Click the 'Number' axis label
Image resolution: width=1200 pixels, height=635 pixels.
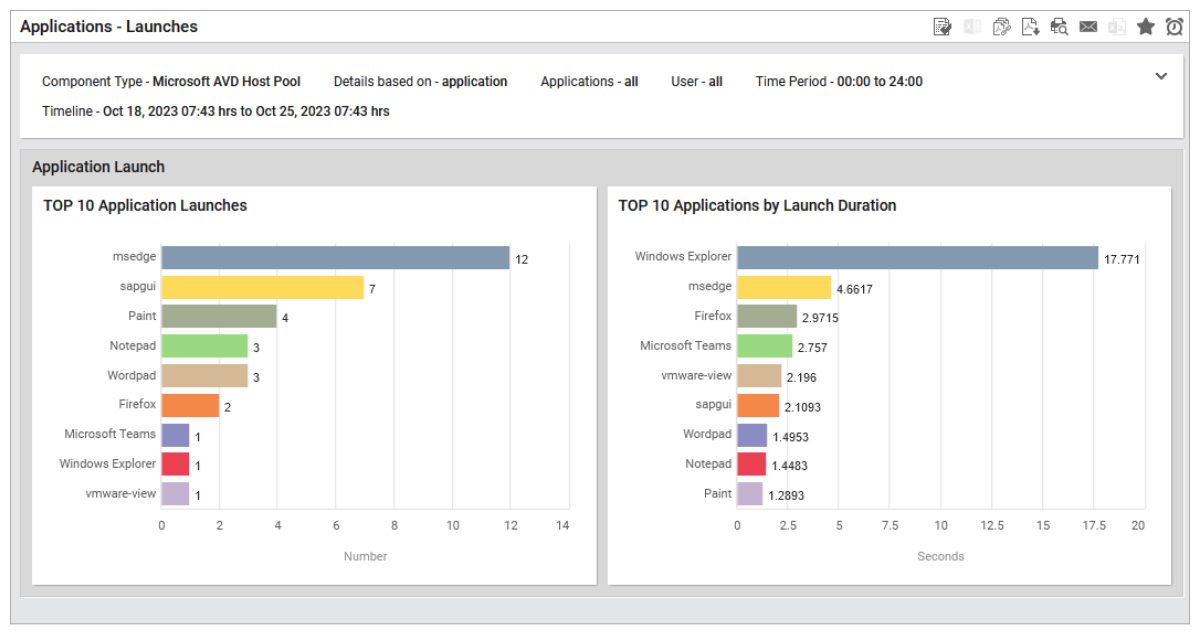pos(366,556)
